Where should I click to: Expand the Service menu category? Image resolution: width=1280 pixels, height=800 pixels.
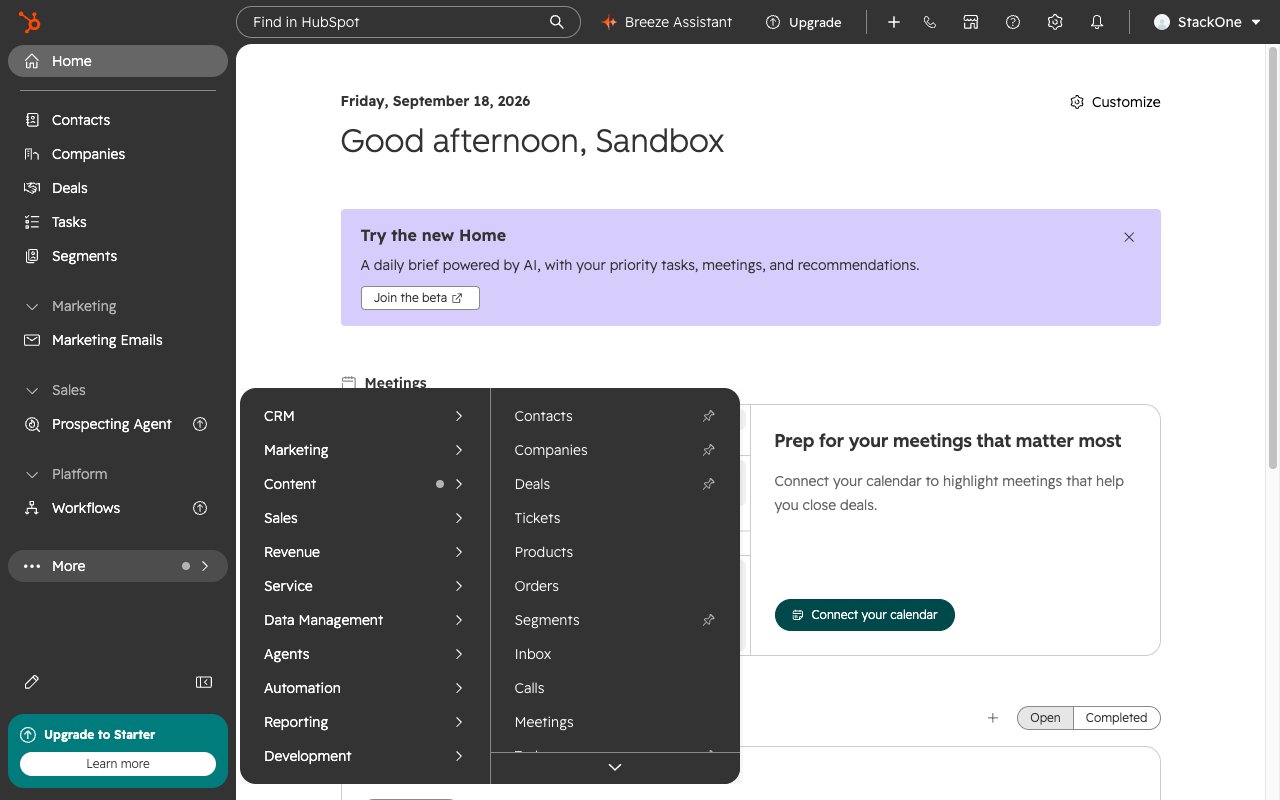pyautogui.click(x=364, y=586)
